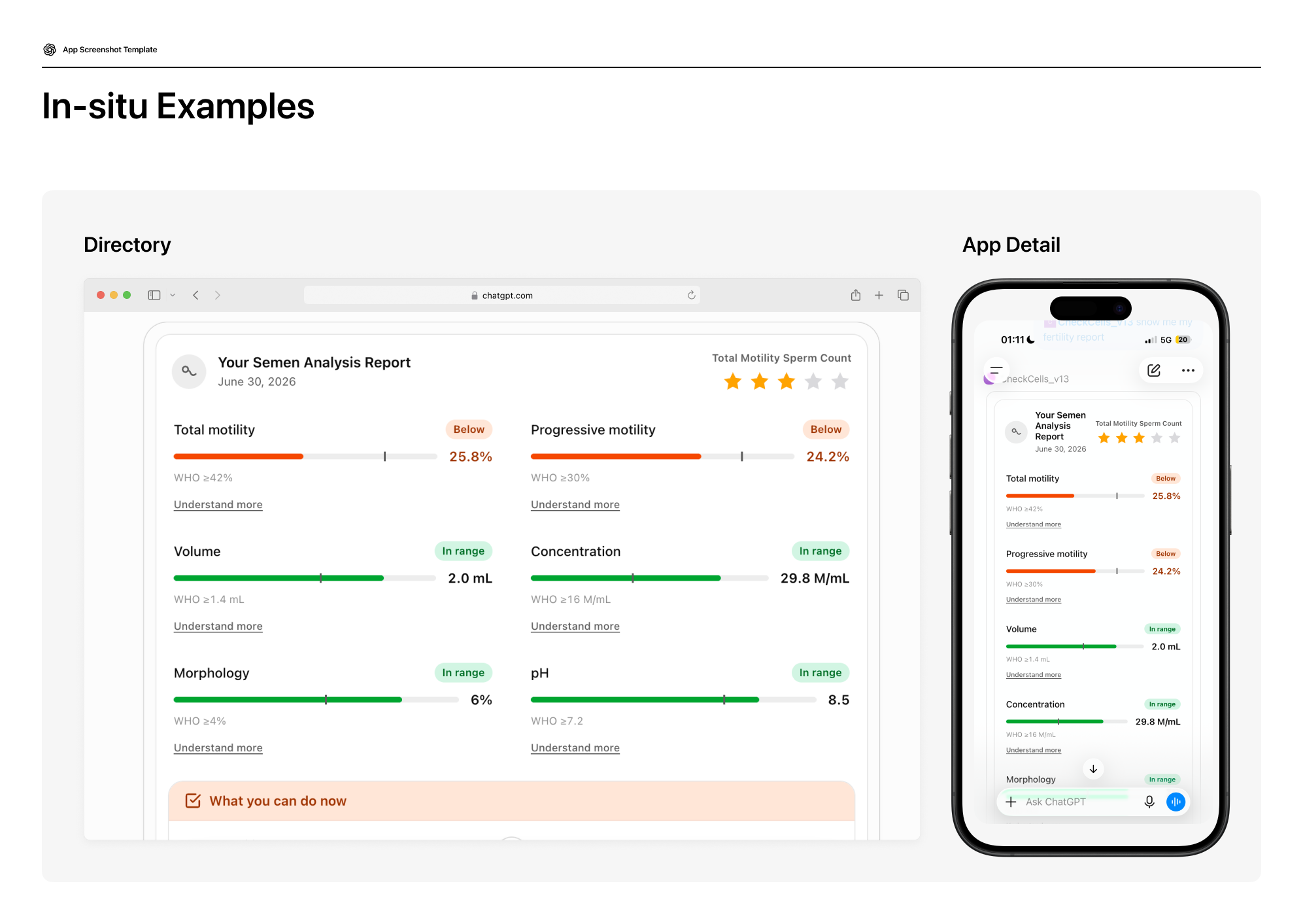
Task: Click the In range badge beside pH in the browser
Action: 821,673
